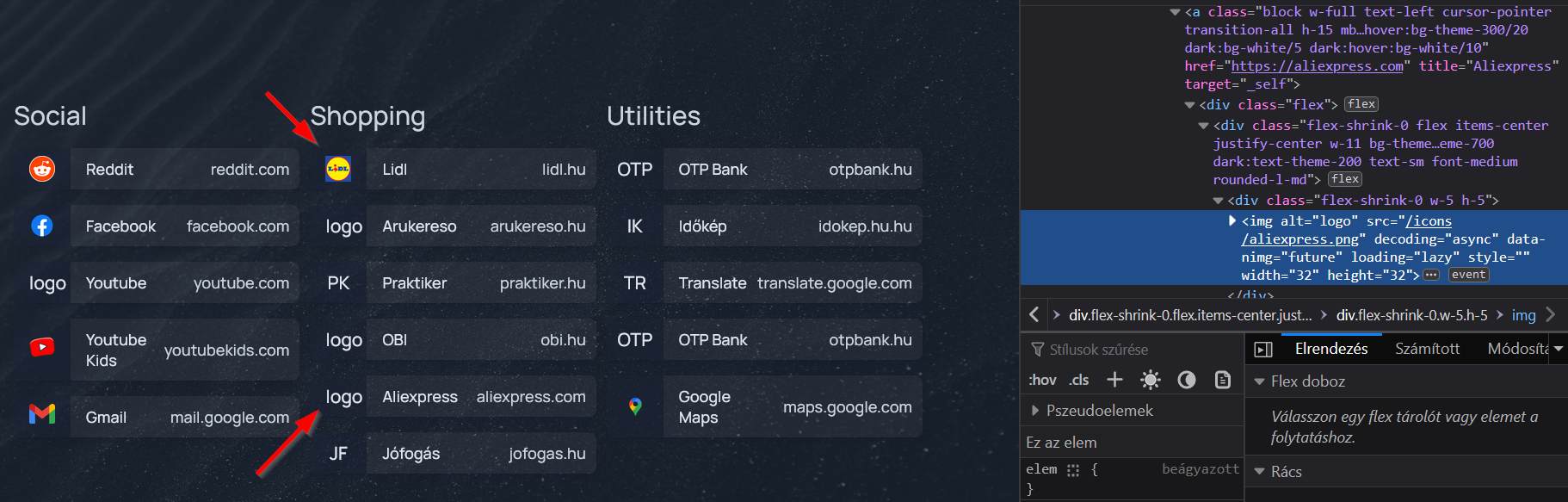1568x502 pixels.
Task: Switch to the Számított tab
Action: point(1428,349)
